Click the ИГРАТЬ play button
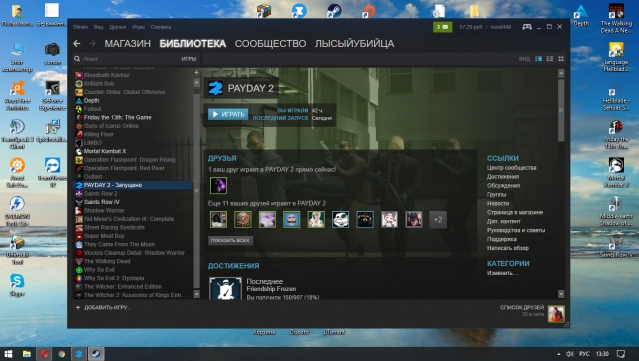This screenshot has height=361, width=639. click(228, 114)
